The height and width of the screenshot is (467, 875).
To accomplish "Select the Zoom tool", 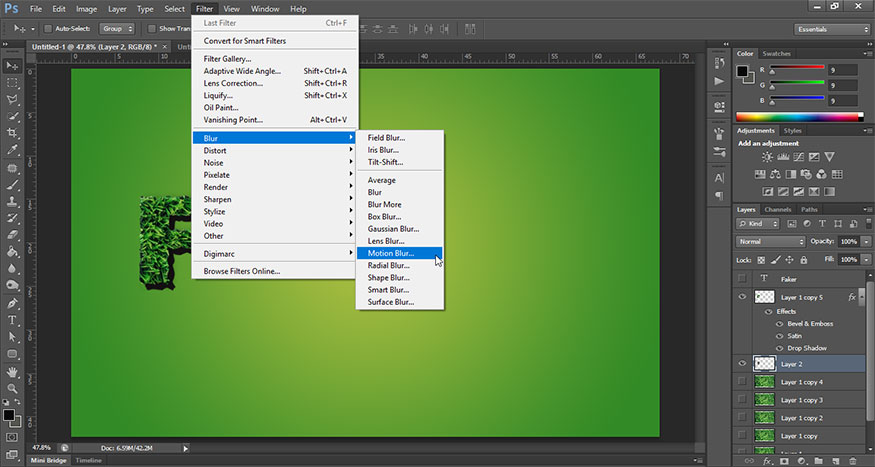I will (x=12, y=388).
